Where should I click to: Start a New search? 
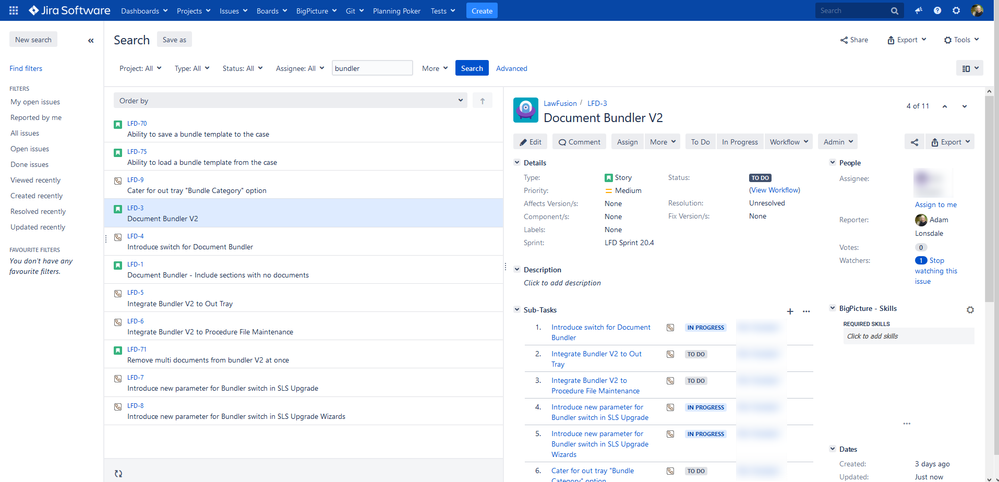pyautogui.click(x=33, y=39)
